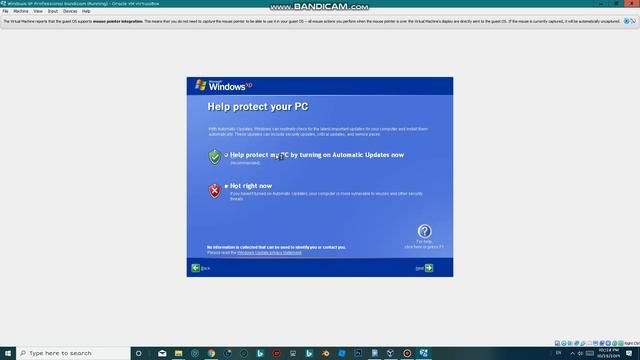Screen dimensions: 640x360
Task: Open the taskbar clock and date
Action: 609,353
